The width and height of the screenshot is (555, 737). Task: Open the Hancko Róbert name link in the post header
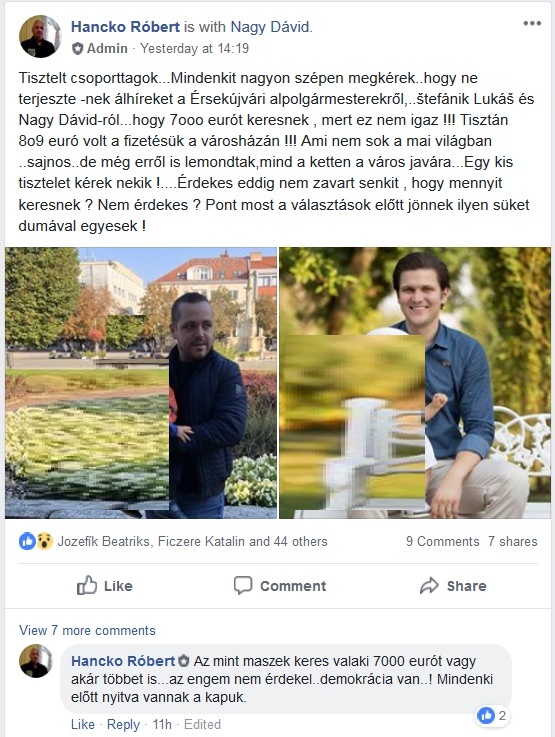tap(125, 27)
